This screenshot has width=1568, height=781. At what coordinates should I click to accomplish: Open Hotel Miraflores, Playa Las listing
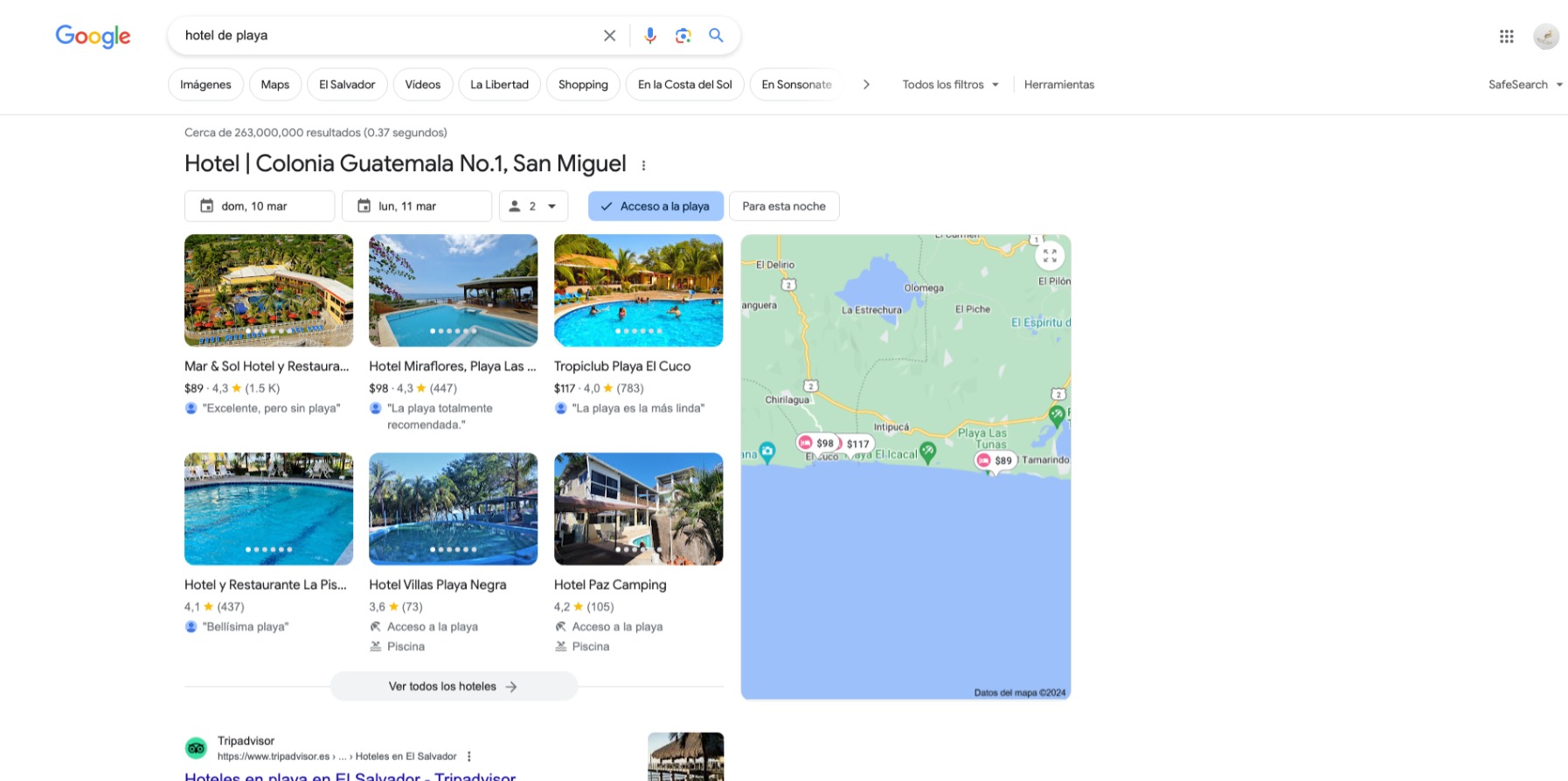(453, 367)
